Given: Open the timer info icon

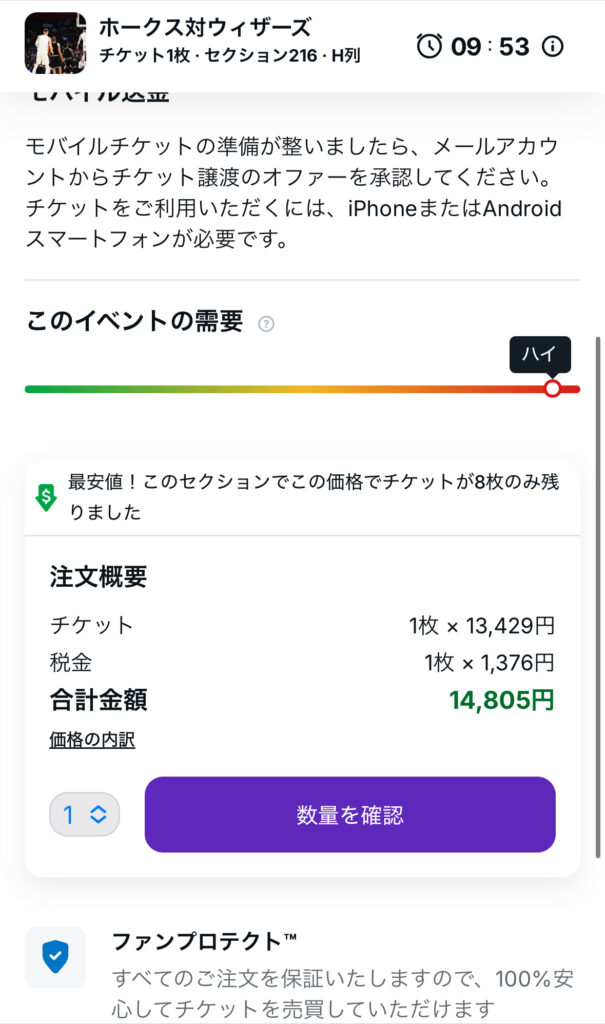Looking at the screenshot, I should click(552, 46).
